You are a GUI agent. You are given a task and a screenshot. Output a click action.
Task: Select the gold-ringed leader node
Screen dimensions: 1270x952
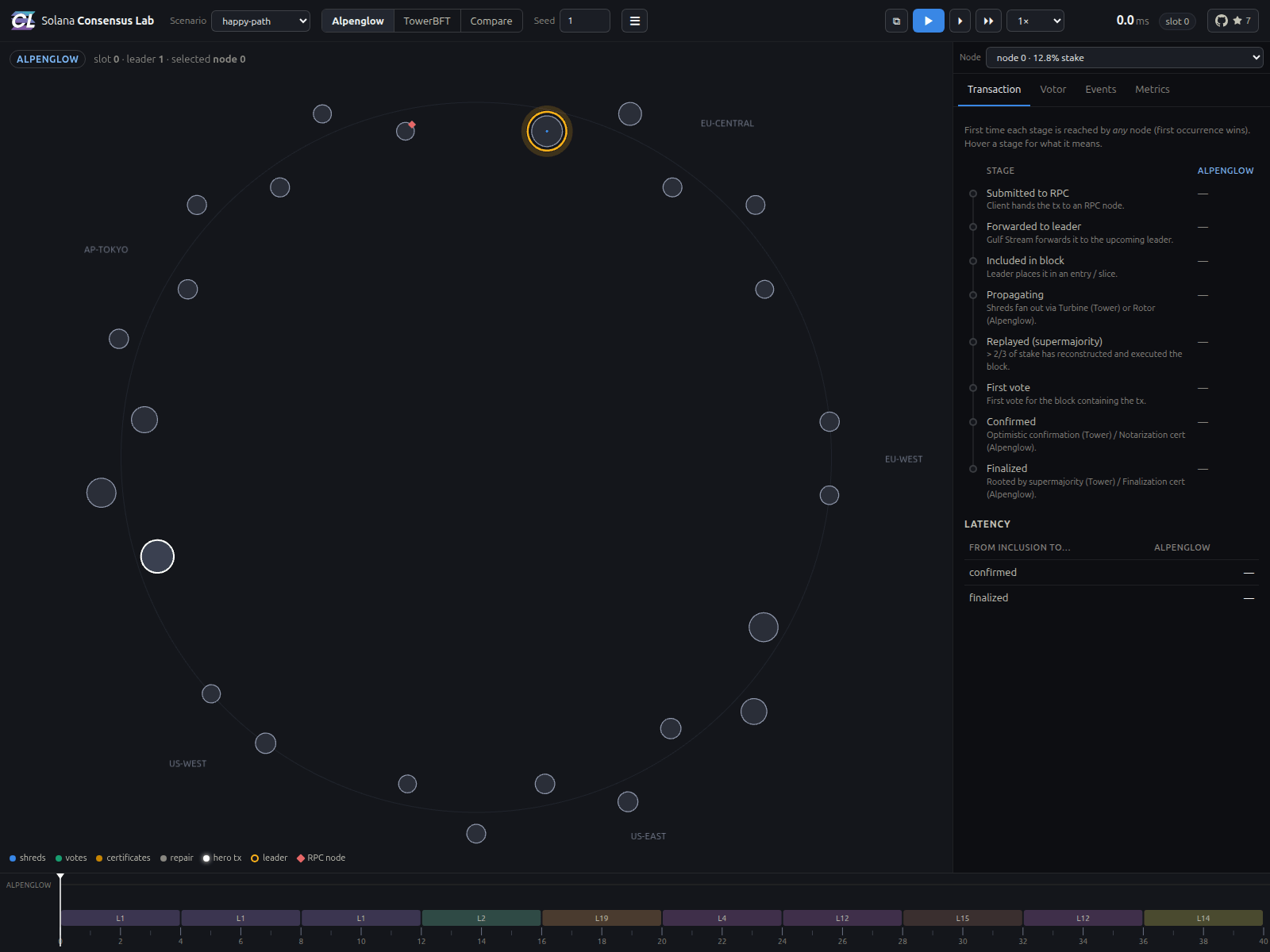[x=547, y=131]
